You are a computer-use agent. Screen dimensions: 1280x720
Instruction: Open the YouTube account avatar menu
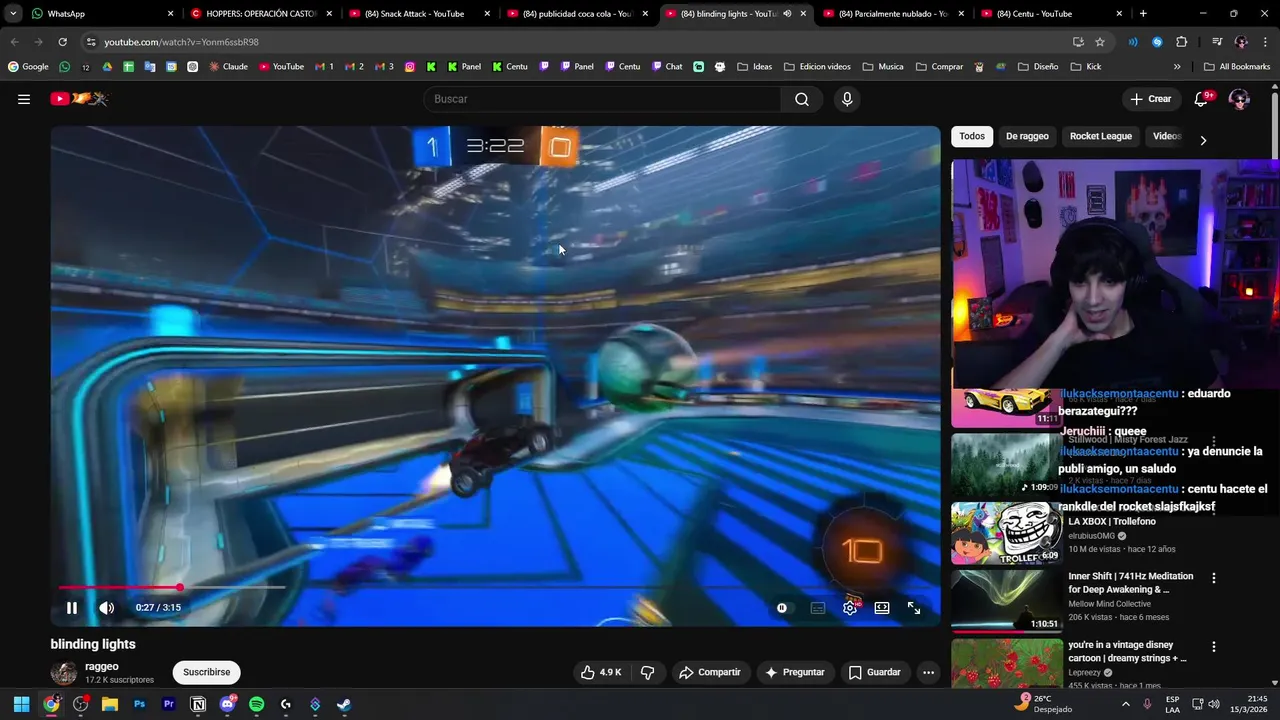1239,99
